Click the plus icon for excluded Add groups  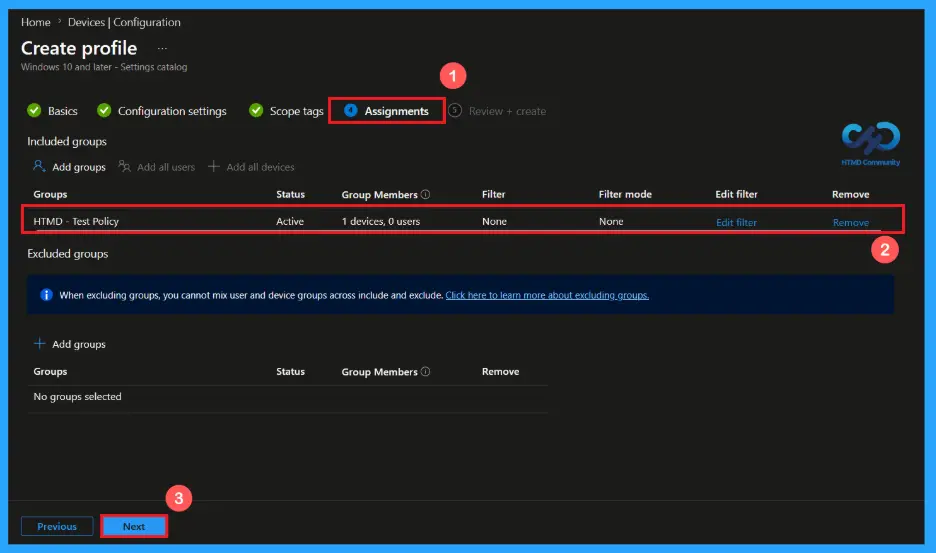[x=39, y=343]
